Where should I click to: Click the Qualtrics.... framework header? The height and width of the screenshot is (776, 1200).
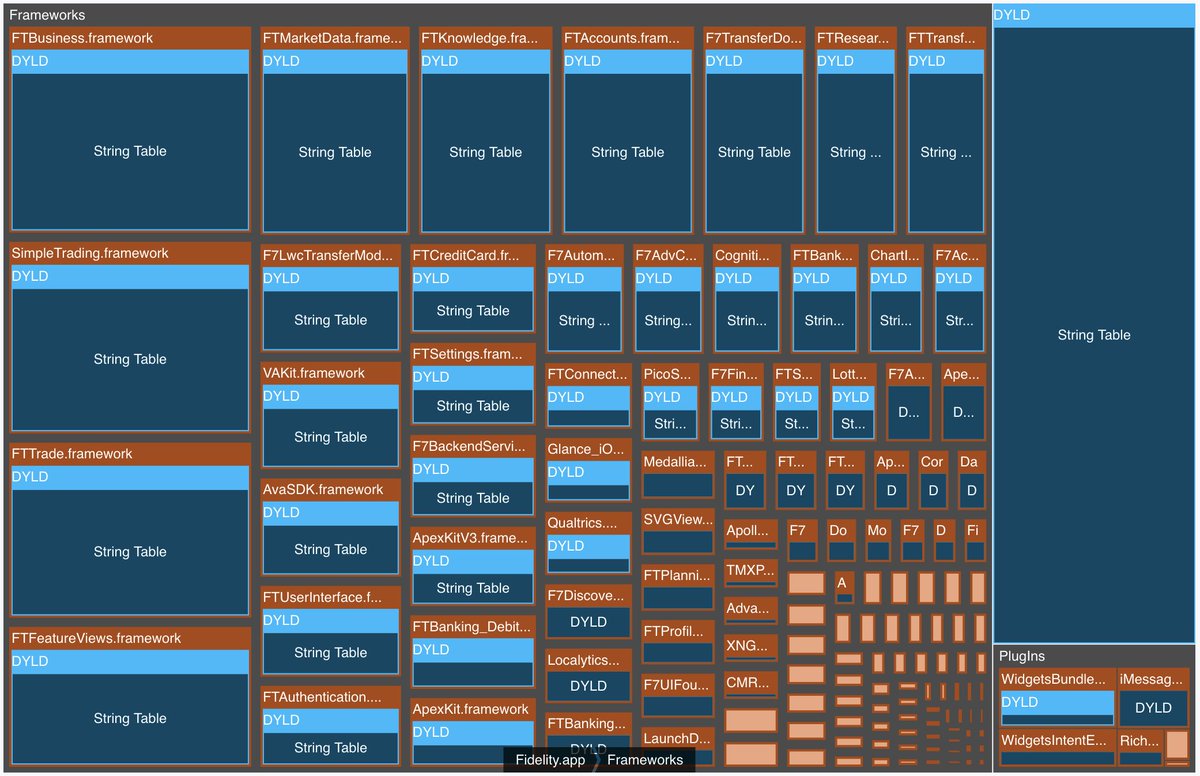pyautogui.click(x=589, y=522)
